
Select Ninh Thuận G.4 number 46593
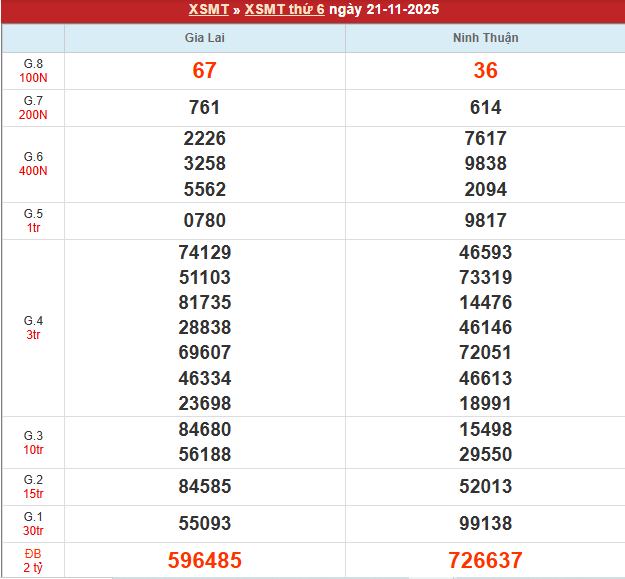[x=485, y=253]
